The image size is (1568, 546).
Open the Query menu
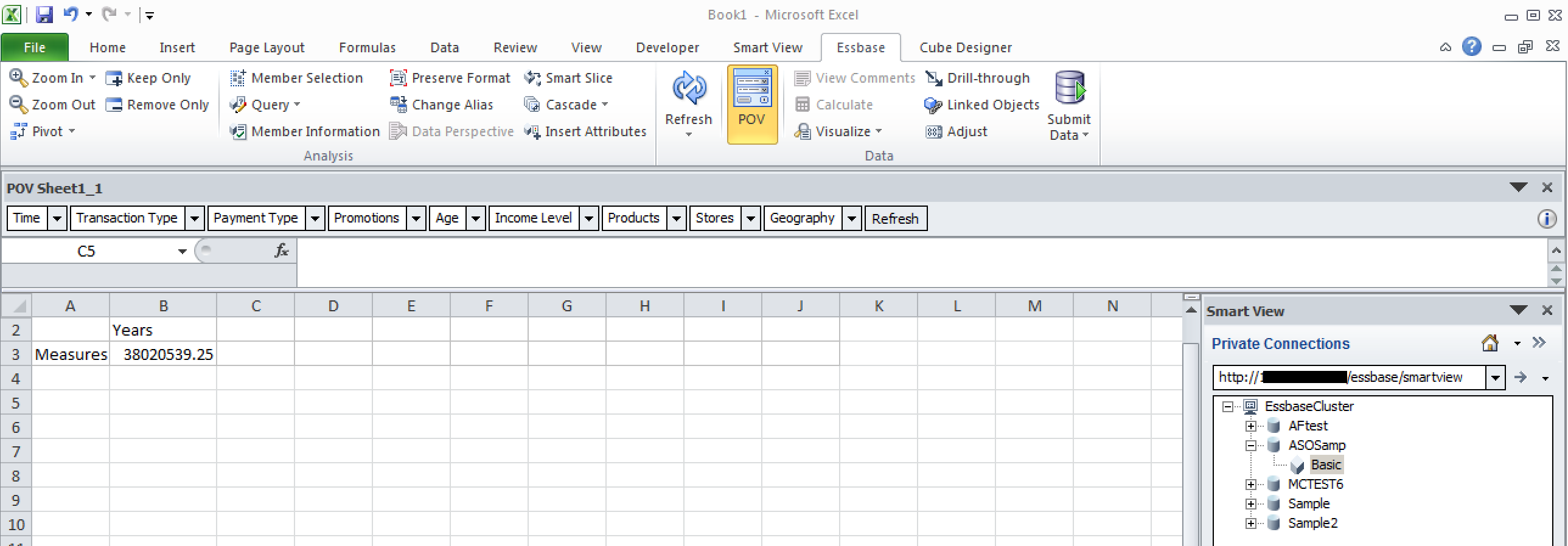(265, 105)
